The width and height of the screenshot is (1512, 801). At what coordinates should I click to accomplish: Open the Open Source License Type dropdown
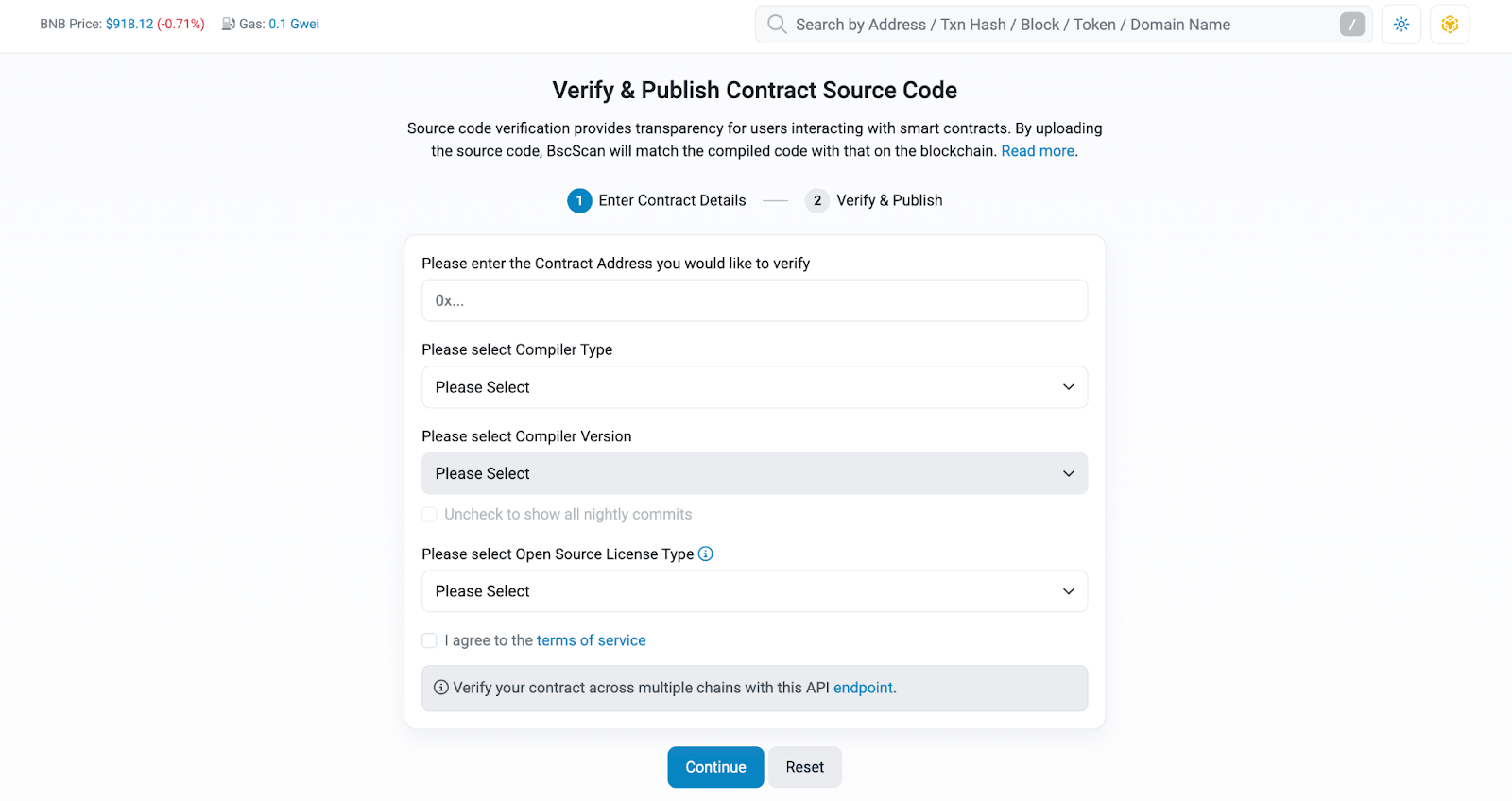[754, 591]
